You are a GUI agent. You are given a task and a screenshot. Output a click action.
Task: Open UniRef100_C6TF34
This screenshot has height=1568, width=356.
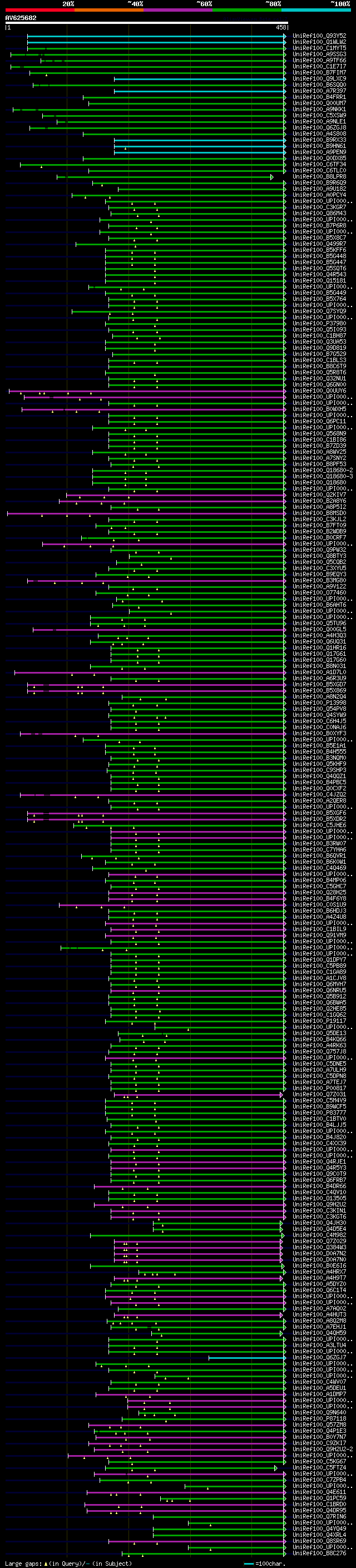(319, 164)
